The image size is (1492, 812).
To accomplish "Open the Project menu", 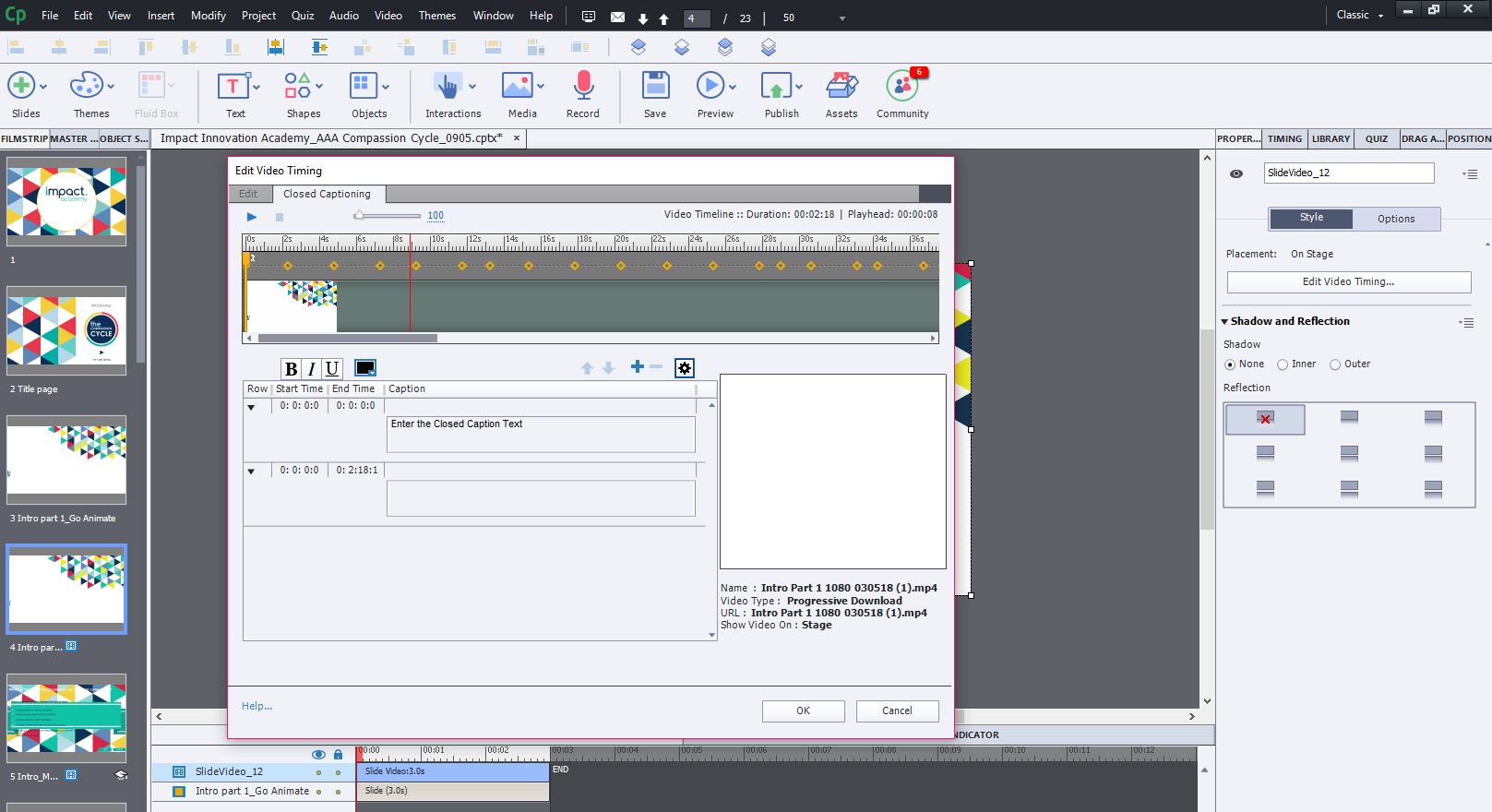I will point(258,16).
